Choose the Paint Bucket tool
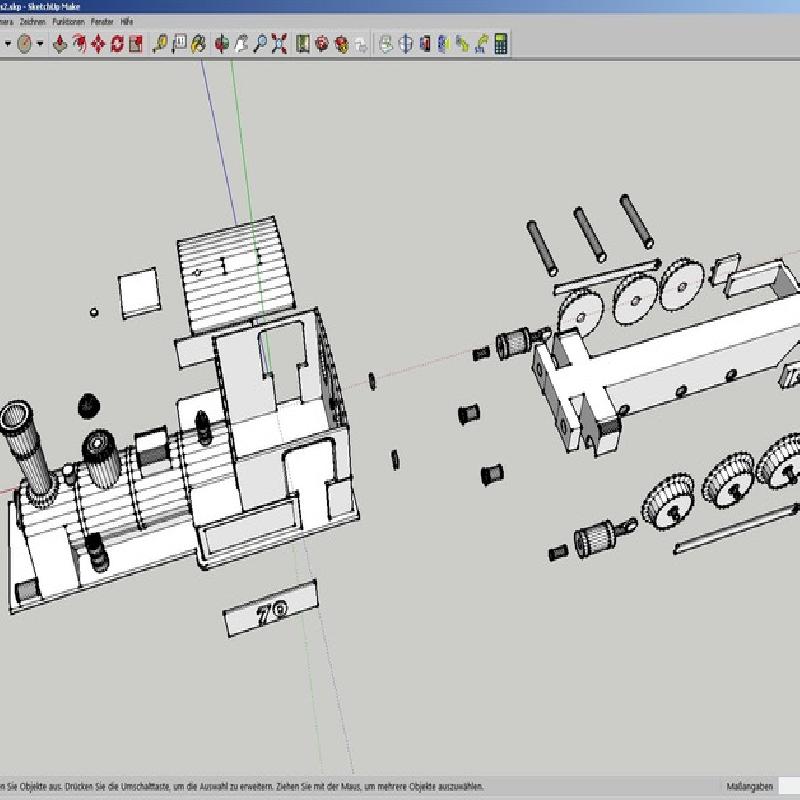This screenshot has height=800, width=800. click(198, 43)
